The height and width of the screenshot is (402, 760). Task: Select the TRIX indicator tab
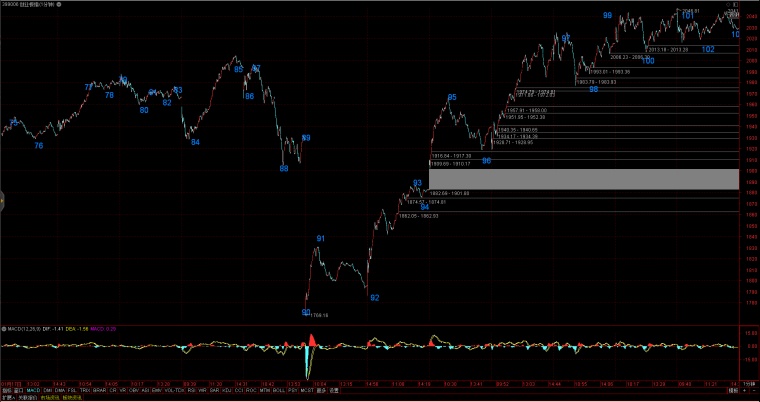[x=85, y=390]
